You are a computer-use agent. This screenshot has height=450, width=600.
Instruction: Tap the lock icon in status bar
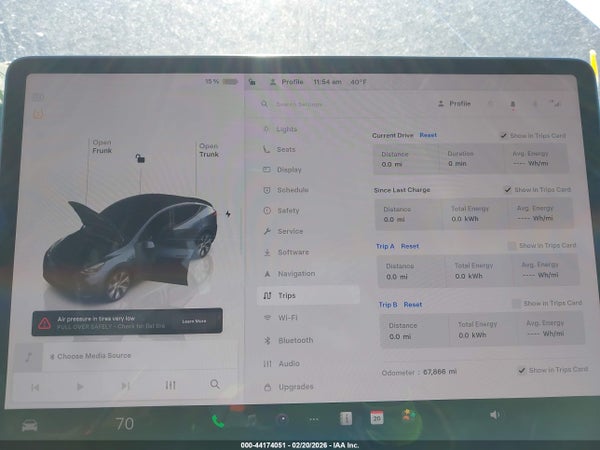click(252, 82)
